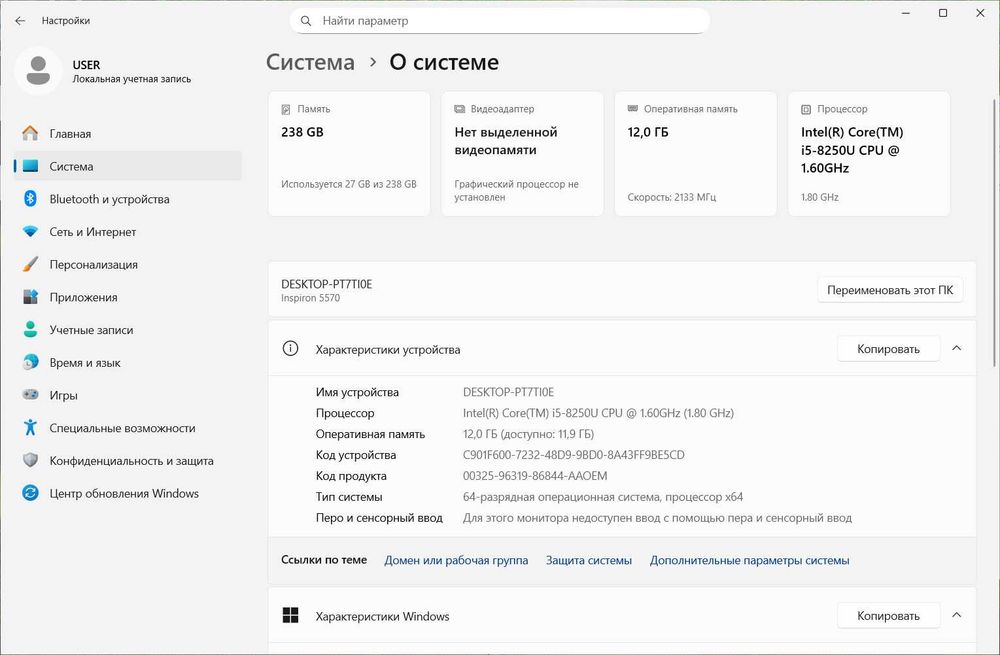Open the Главная page label

pos(70,134)
